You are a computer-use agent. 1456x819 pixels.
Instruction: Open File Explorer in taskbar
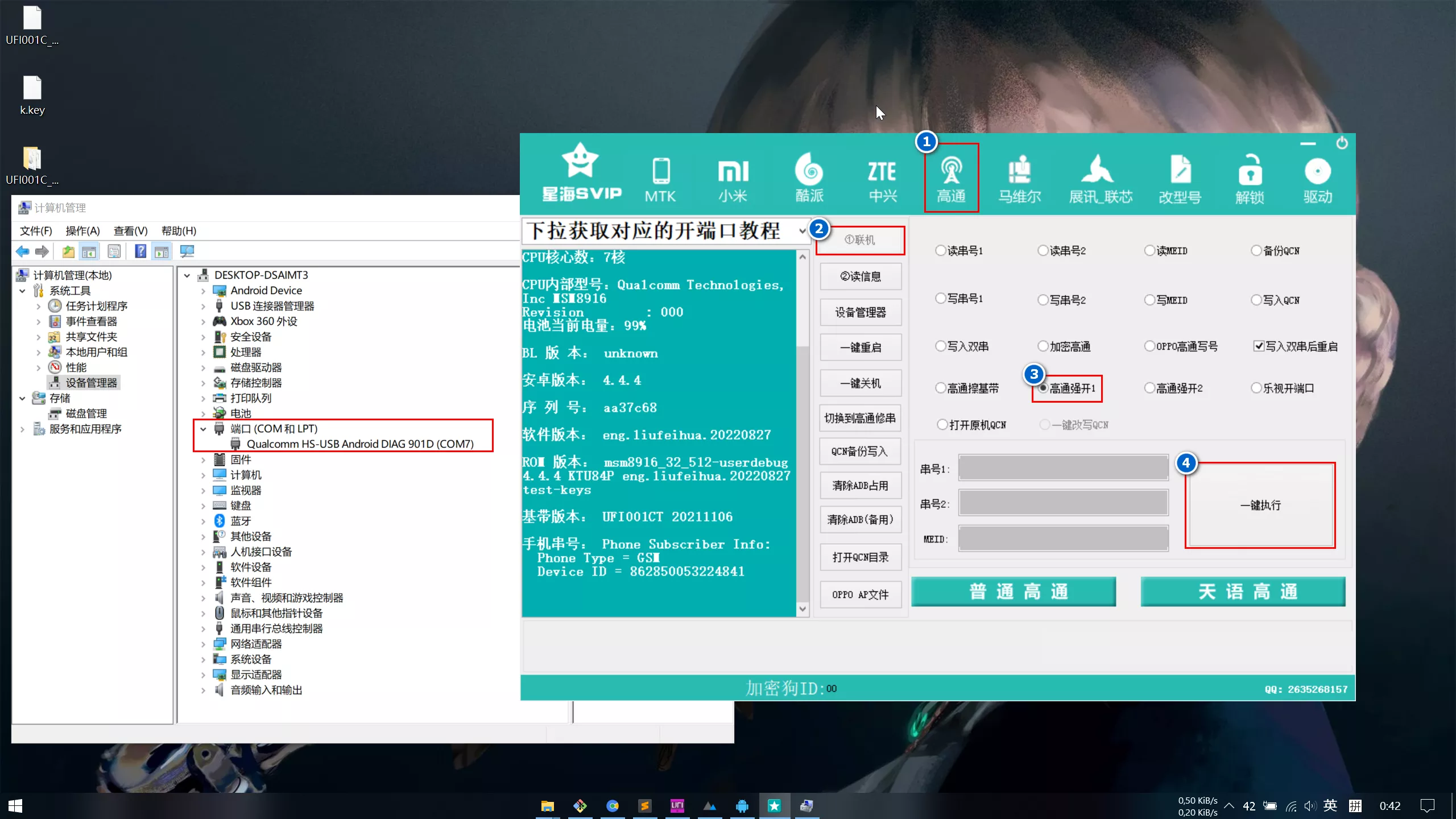point(548,805)
